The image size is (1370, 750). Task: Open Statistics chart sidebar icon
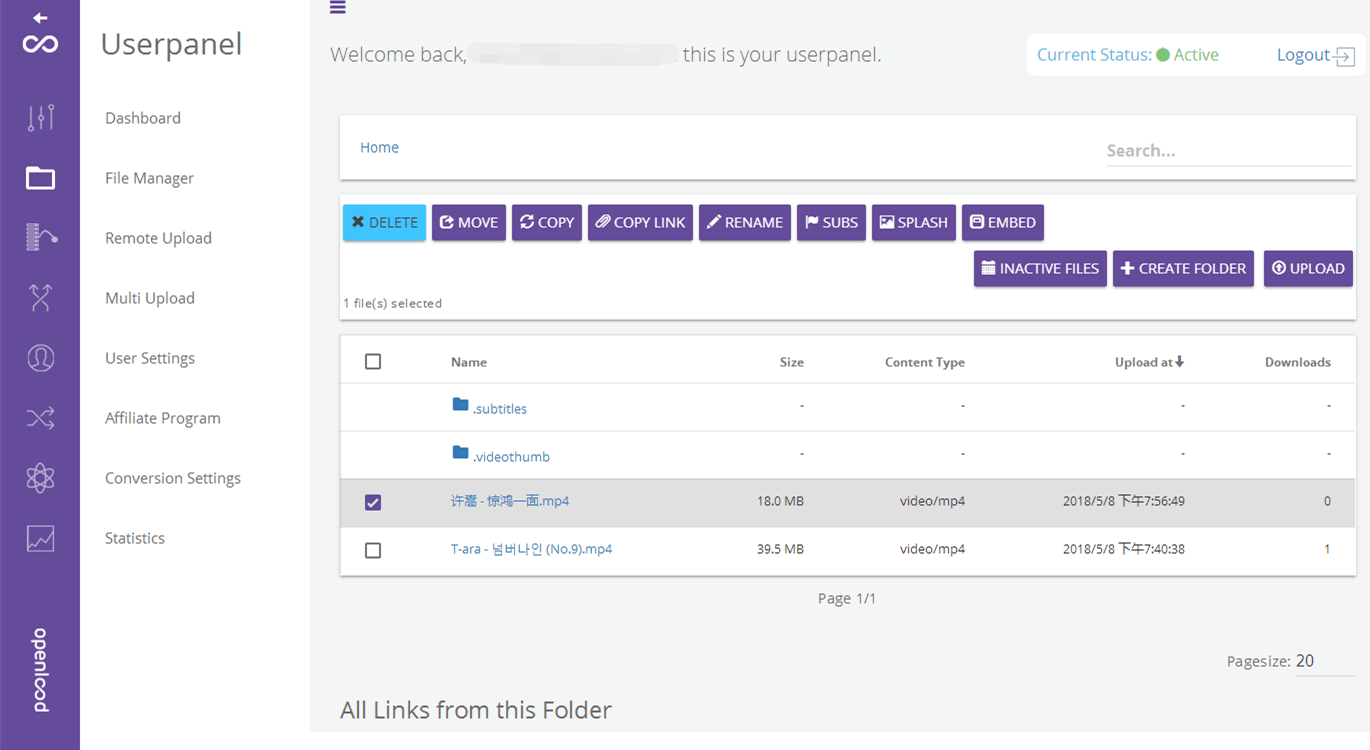pyautogui.click(x=40, y=538)
